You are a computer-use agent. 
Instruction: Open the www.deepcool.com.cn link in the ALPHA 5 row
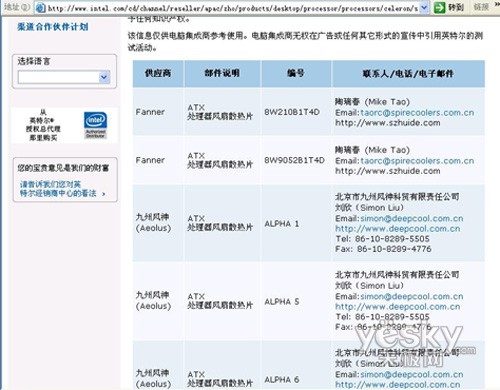tap(398, 307)
